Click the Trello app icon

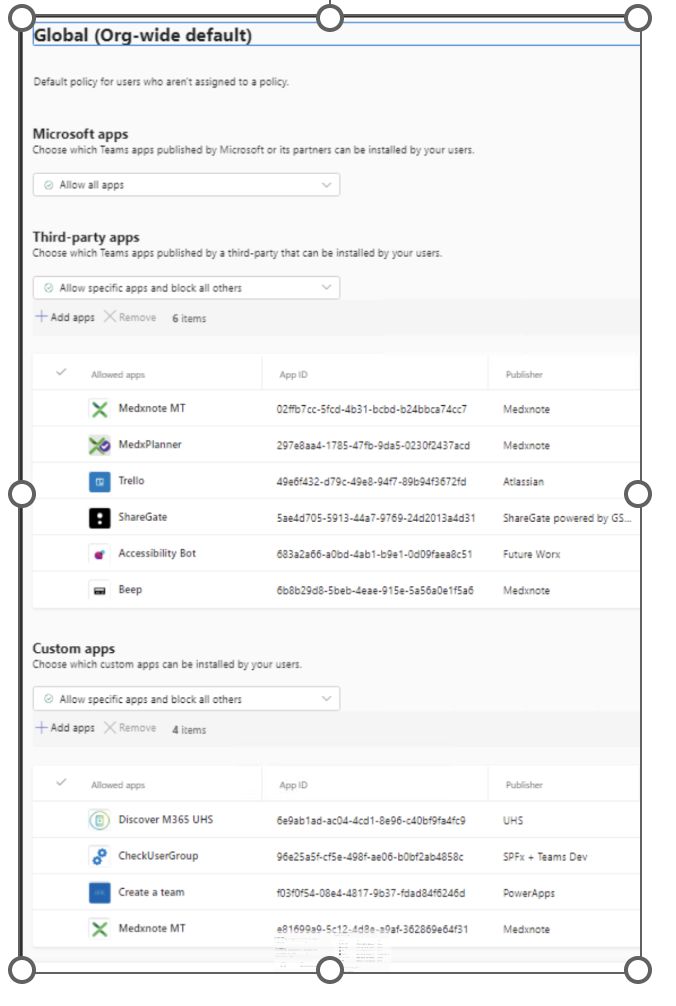point(99,481)
